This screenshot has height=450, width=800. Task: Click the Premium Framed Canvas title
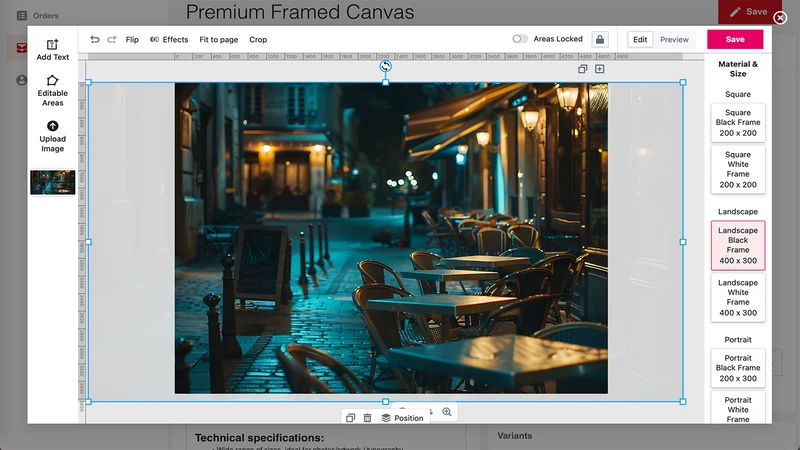pyautogui.click(x=300, y=12)
